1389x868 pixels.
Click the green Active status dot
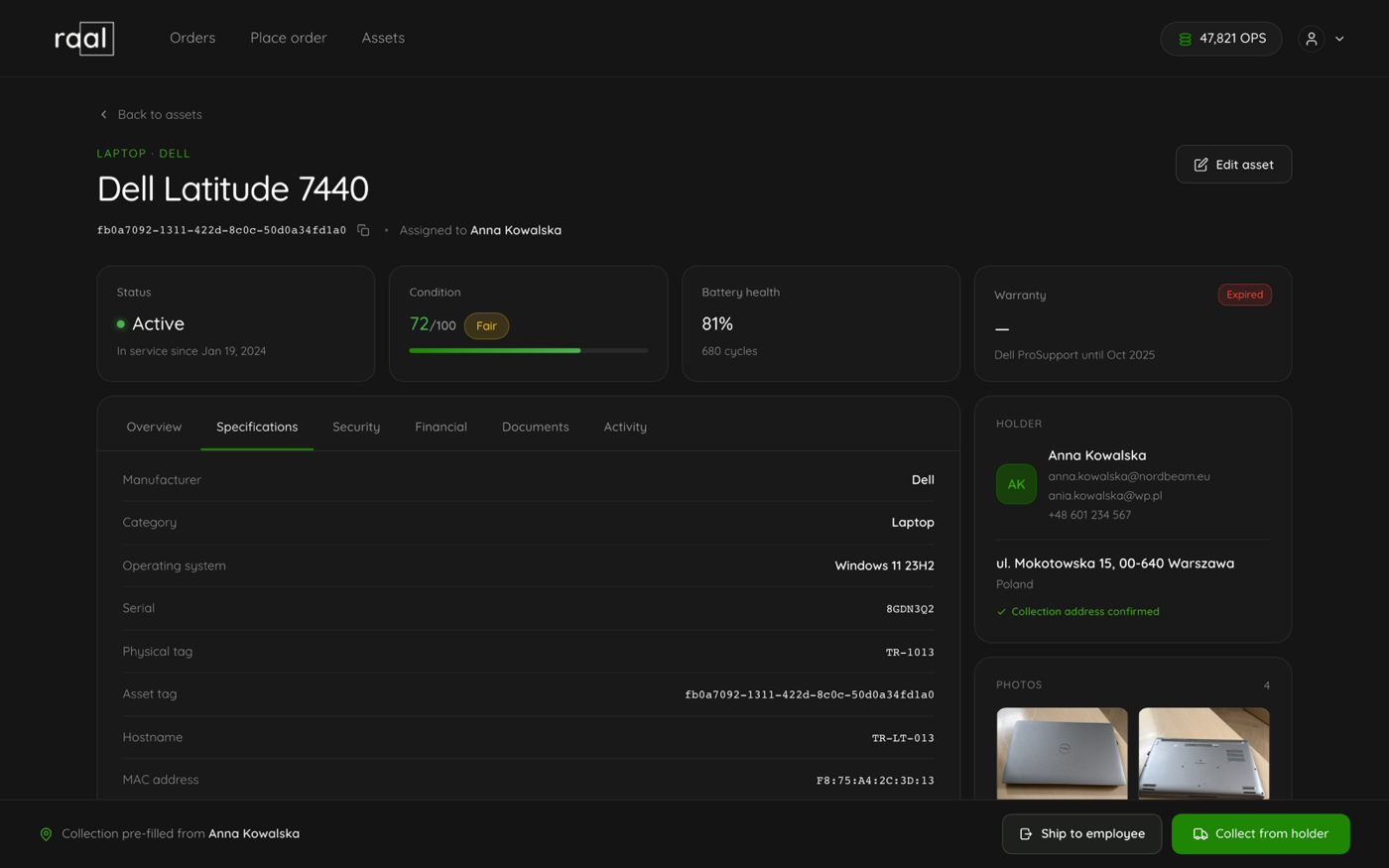coord(121,324)
